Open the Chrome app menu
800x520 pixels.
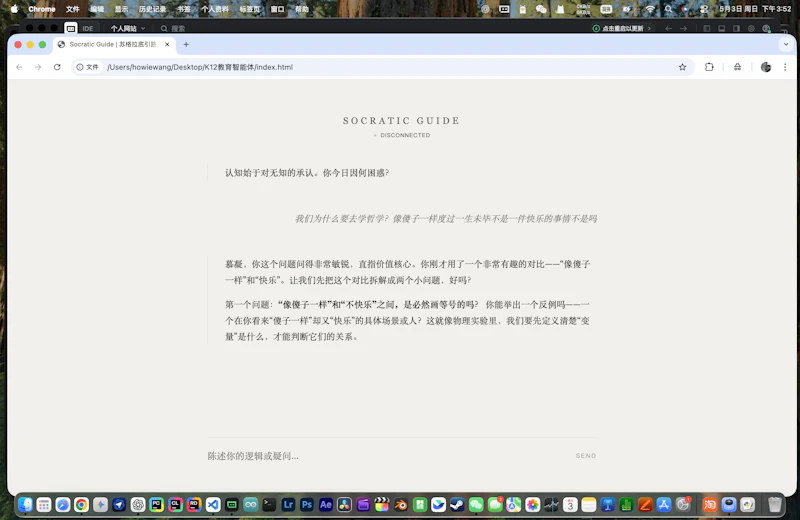(x=42, y=9)
